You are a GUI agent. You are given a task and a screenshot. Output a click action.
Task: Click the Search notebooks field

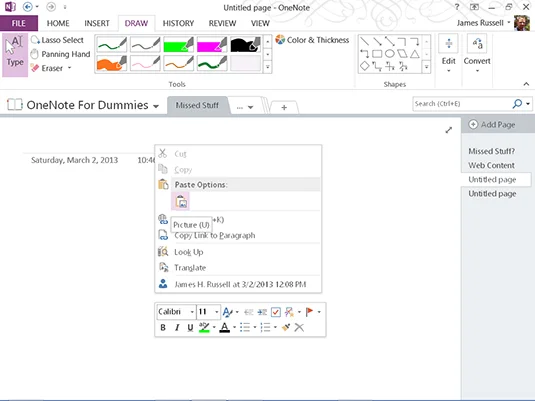(462, 104)
